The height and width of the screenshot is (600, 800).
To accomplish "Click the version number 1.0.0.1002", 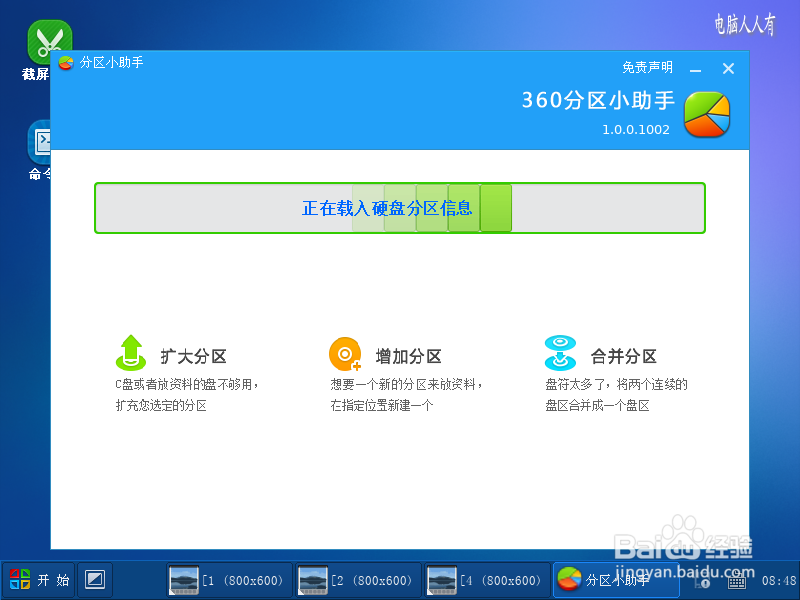I will [635, 128].
